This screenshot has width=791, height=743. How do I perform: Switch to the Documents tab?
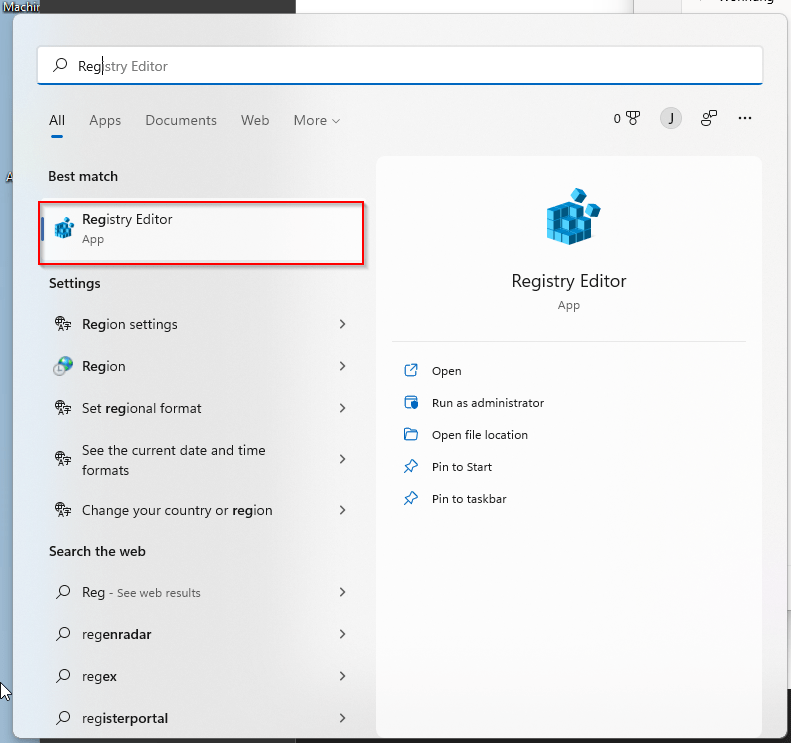coord(181,120)
